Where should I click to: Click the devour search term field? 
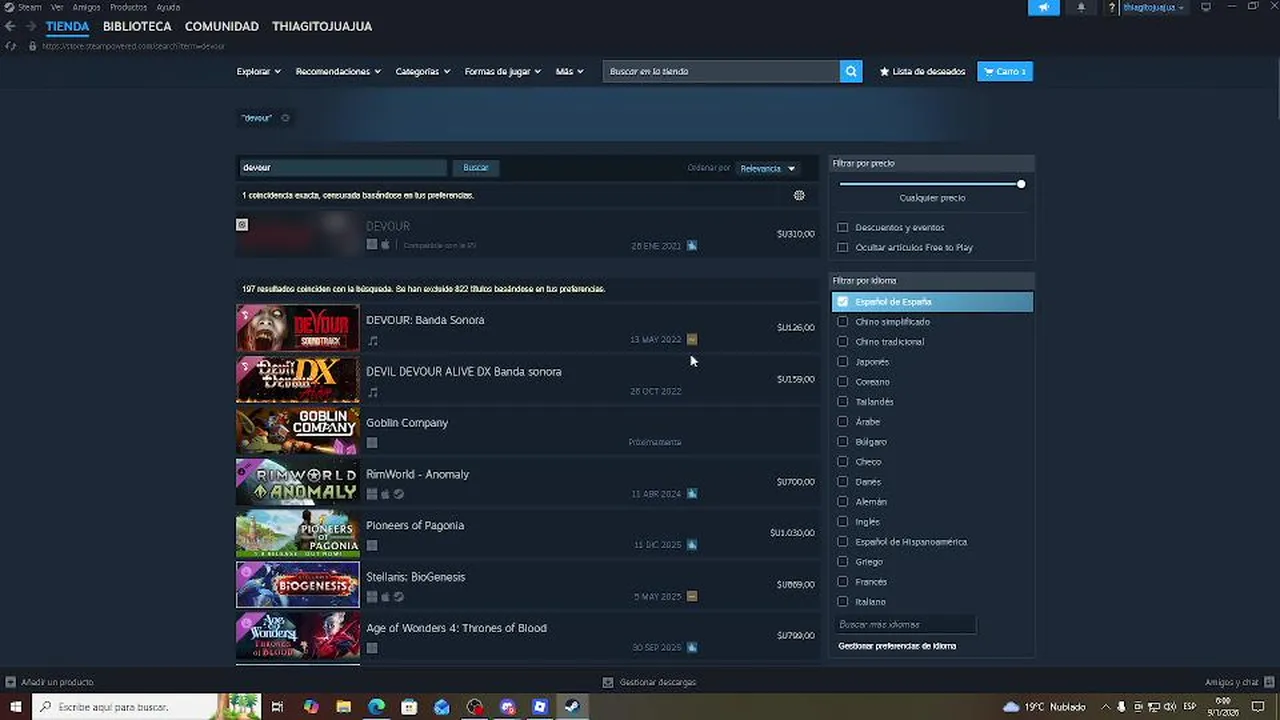[342, 168]
